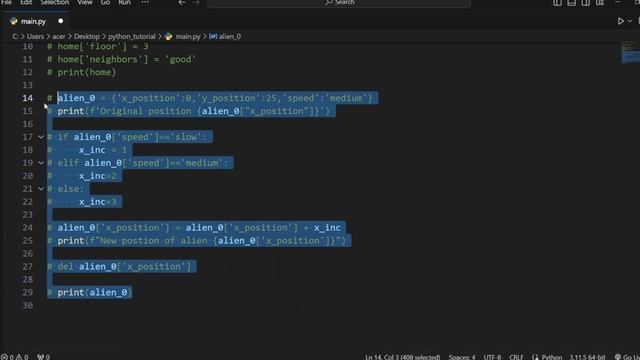
Task: Go back with the left arrow
Action: (x=182, y=2)
